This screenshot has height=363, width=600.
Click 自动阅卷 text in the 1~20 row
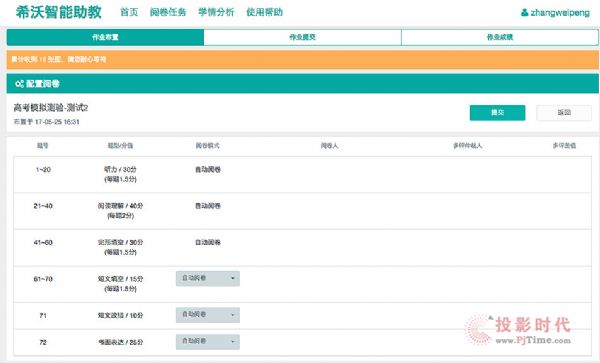coord(208,169)
